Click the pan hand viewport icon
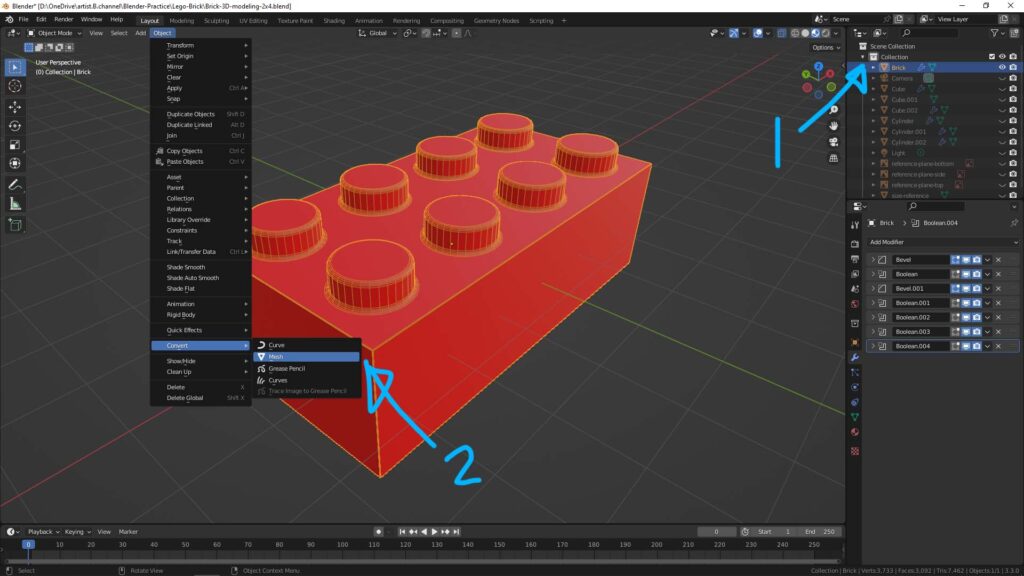Image resolution: width=1024 pixels, height=576 pixels. pos(833,126)
